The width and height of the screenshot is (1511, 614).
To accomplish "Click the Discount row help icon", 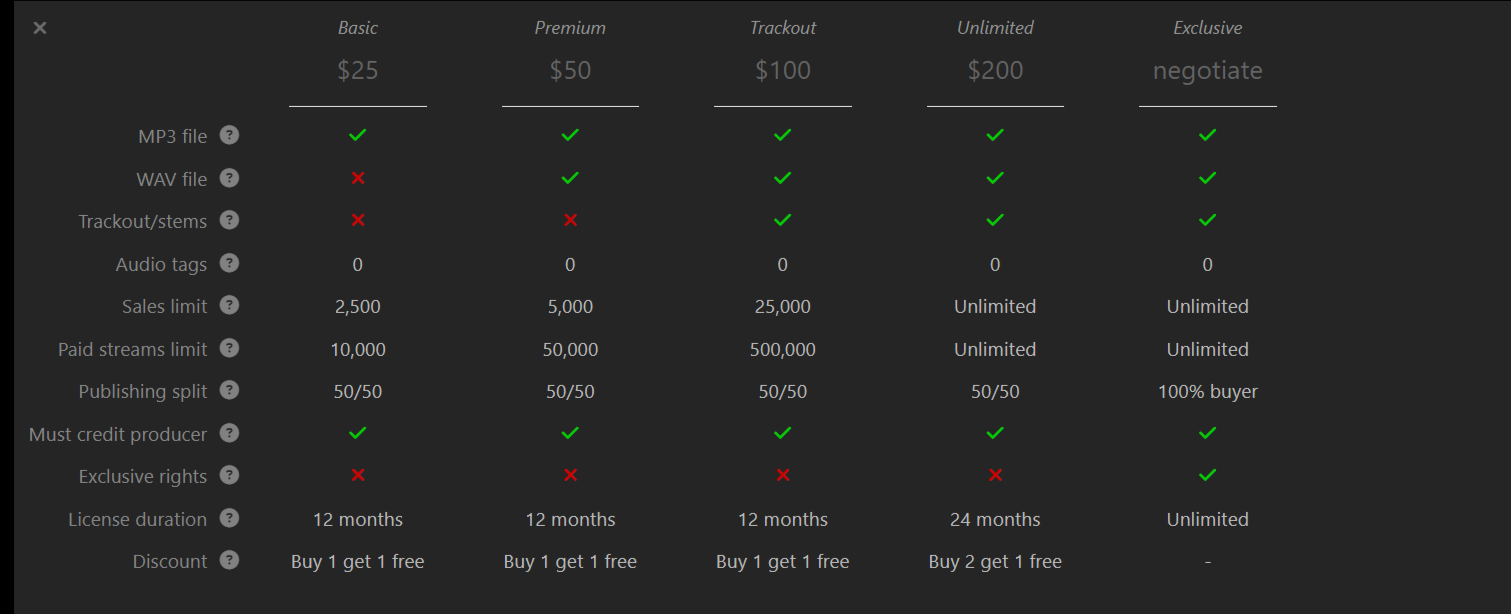I will (x=229, y=560).
